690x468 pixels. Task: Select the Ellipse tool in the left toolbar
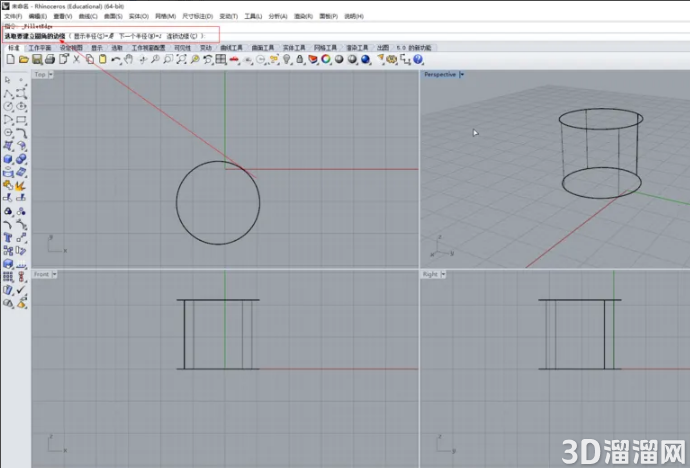click(21, 106)
